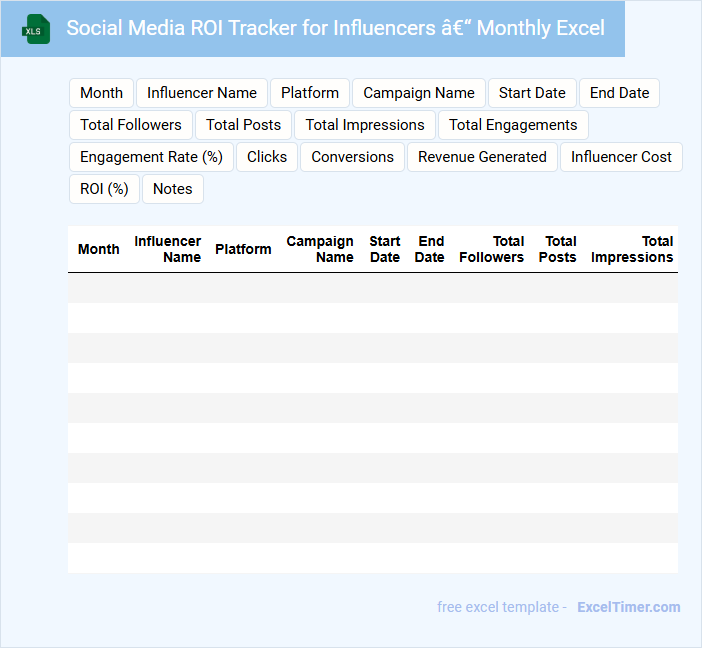Image resolution: width=702 pixels, height=648 pixels.
Task: Choose the Platform tag
Action: click(x=310, y=93)
